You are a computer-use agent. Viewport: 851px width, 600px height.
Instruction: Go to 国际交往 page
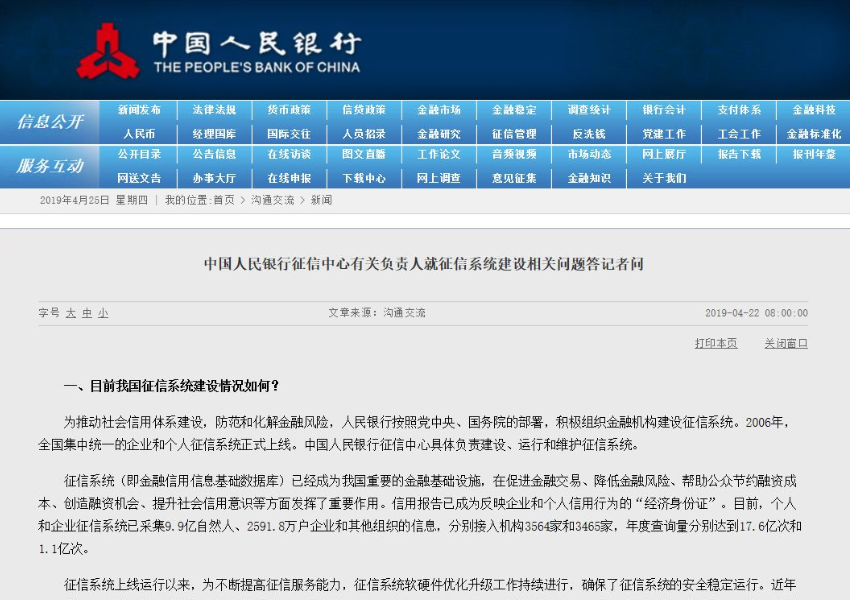[x=289, y=134]
